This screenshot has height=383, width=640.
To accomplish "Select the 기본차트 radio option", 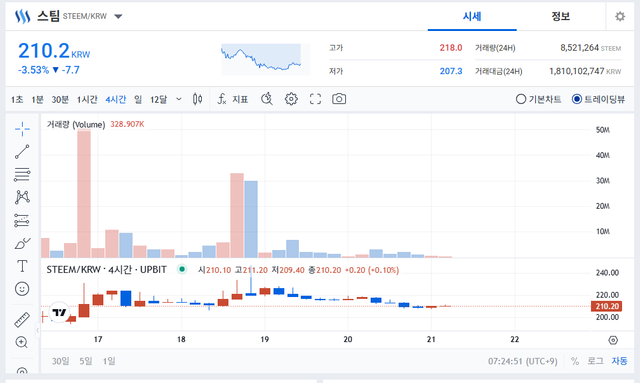I will pyautogui.click(x=538, y=99).
